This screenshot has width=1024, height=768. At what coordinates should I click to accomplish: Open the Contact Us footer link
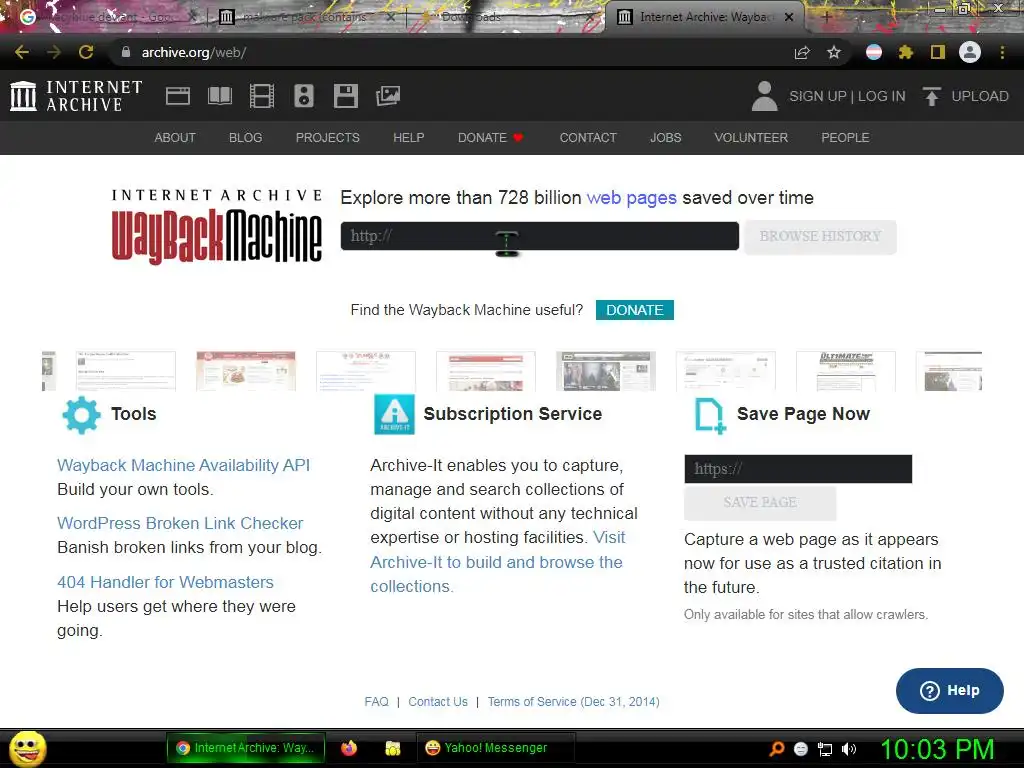click(438, 702)
